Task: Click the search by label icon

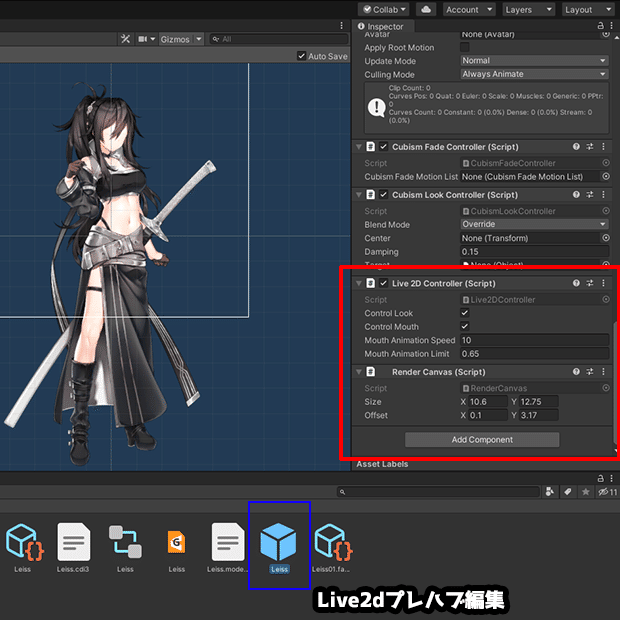Action: coord(567,492)
